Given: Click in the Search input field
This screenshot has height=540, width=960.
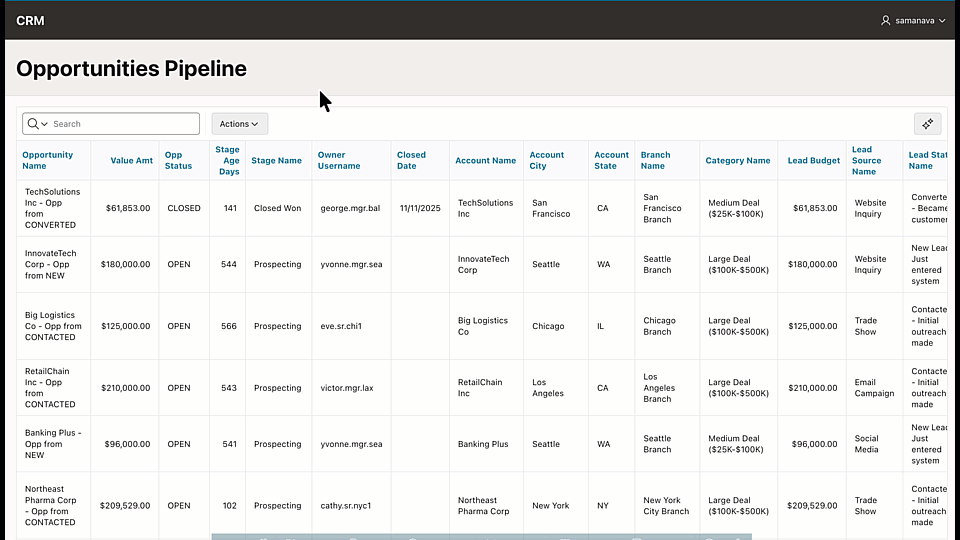Looking at the screenshot, I should pyautogui.click(x=124, y=124).
